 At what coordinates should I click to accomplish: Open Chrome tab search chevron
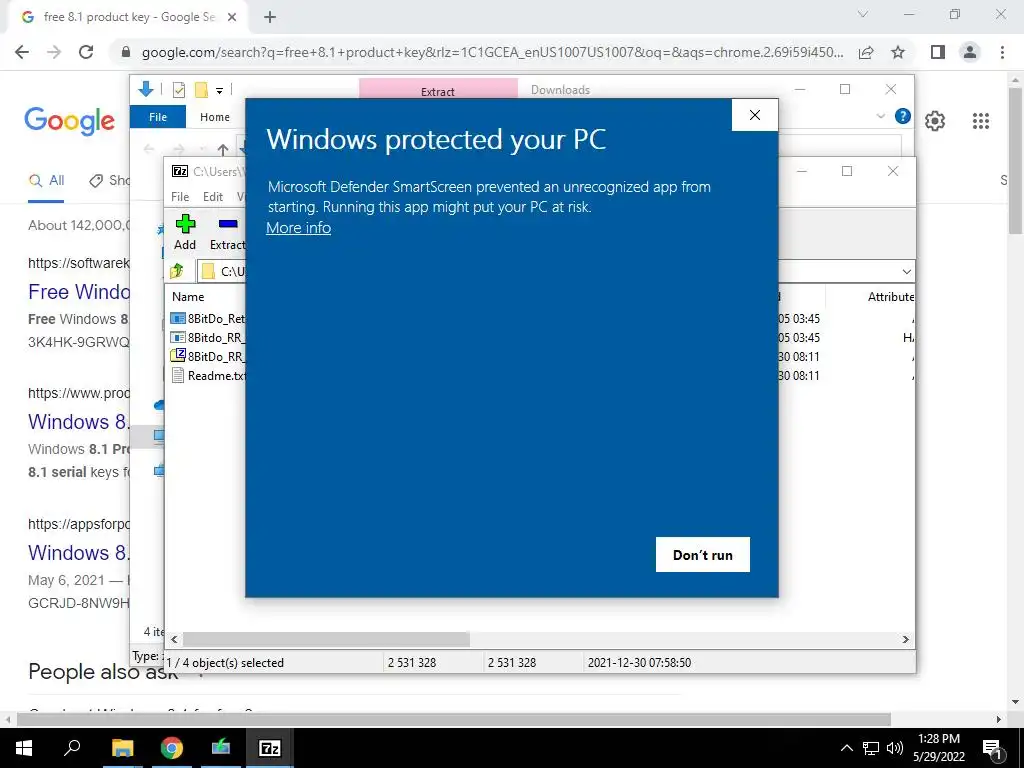(863, 14)
